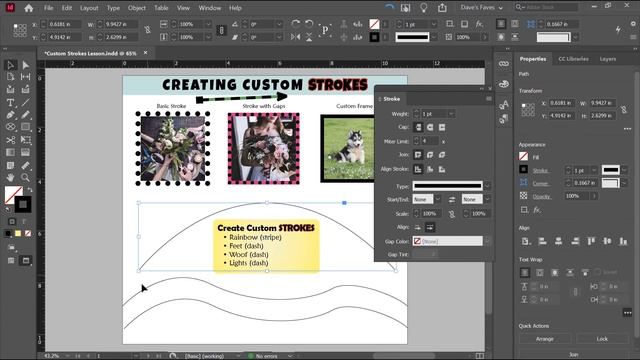640x360 pixels.
Task: Choose Miter join in Stroke panel
Action: pos(418,155)
